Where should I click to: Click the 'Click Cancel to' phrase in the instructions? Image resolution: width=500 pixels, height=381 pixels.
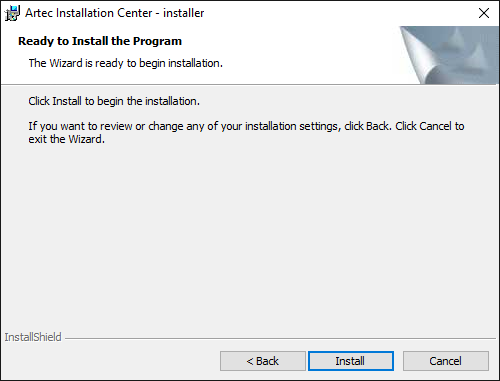click(x=430, y=126)
